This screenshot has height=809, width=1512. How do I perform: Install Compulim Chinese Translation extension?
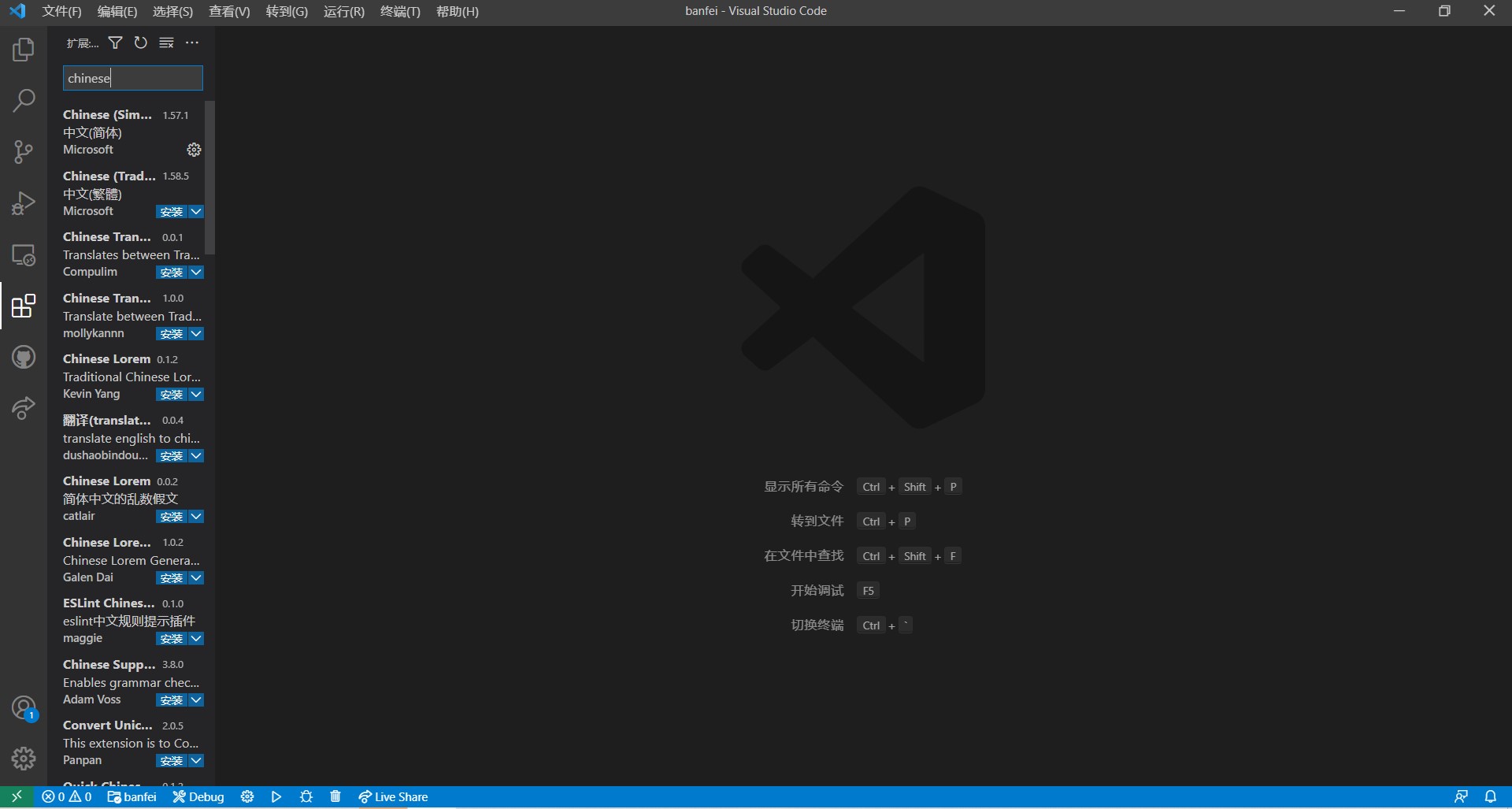pos(171,273)
